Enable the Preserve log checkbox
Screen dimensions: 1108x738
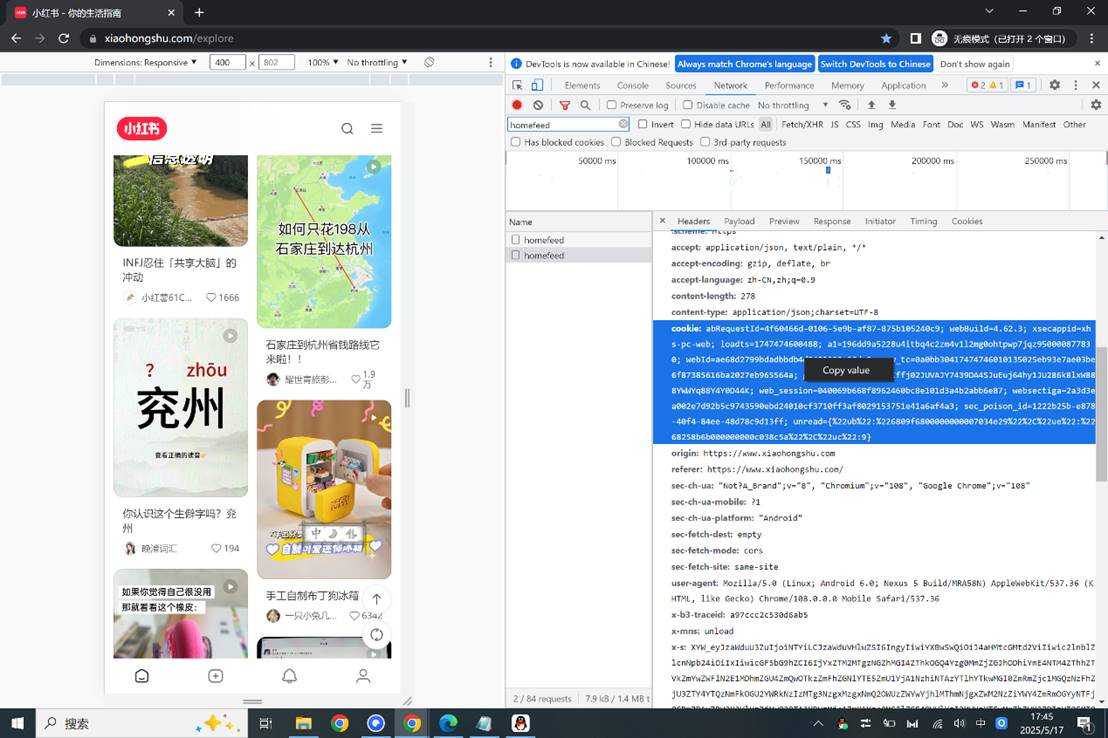(x=612, y=105)
